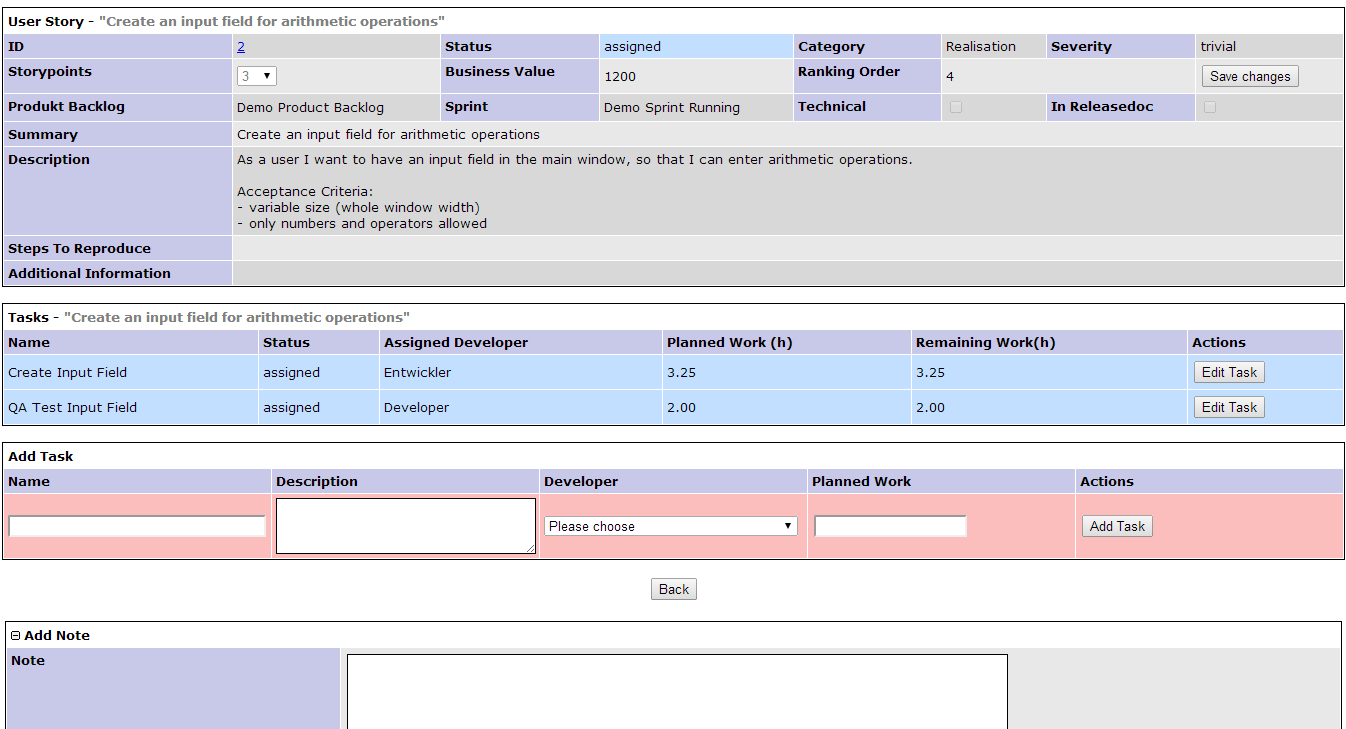Click the Back button
1346x729 pixels.
[x=673, y=589]
